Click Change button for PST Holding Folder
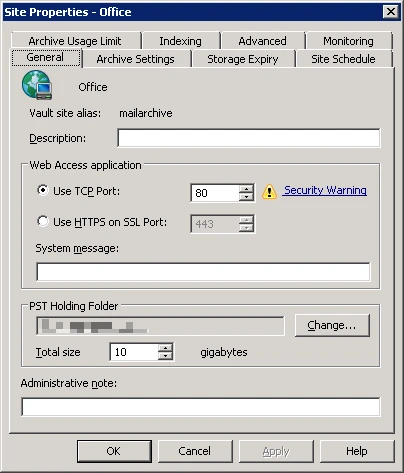 click(x=332, y=325)
